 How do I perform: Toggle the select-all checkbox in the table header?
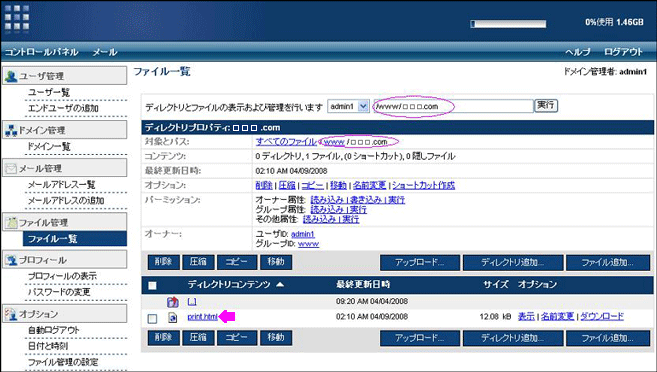pyautogui.click(x=153, y=285)
